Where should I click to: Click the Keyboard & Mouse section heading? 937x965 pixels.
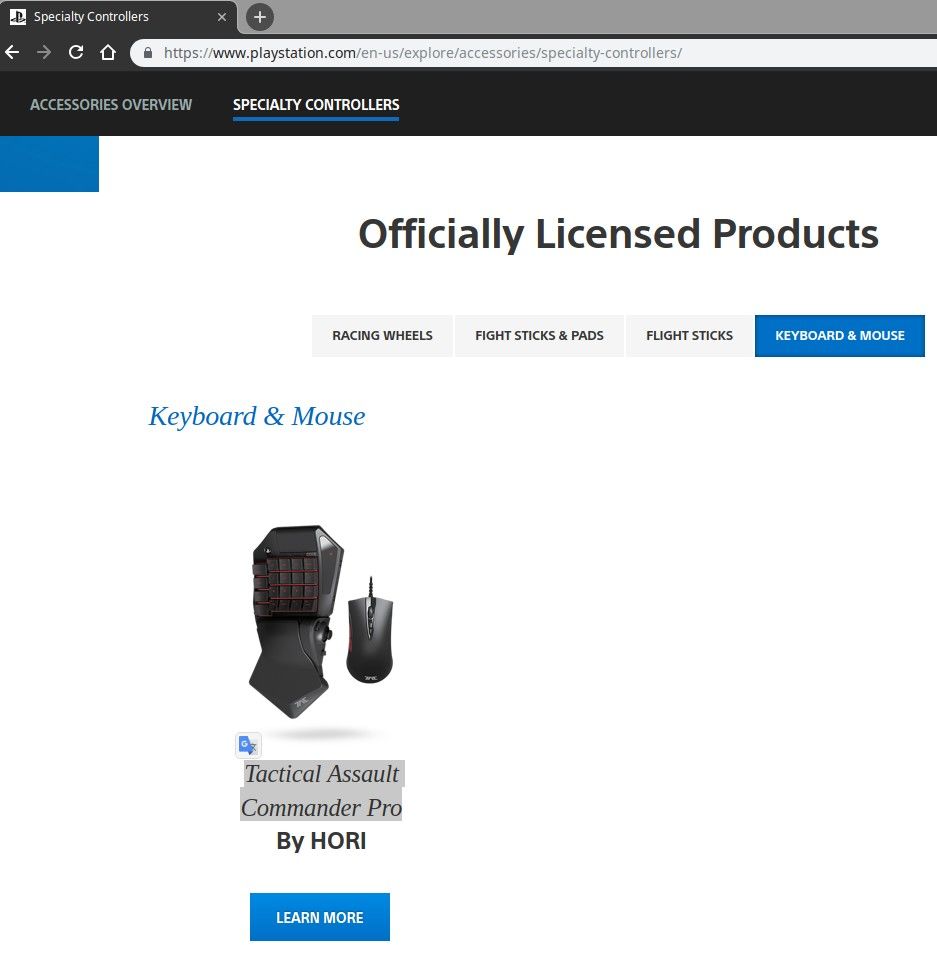pyautogui.click(x=257, y=416)
